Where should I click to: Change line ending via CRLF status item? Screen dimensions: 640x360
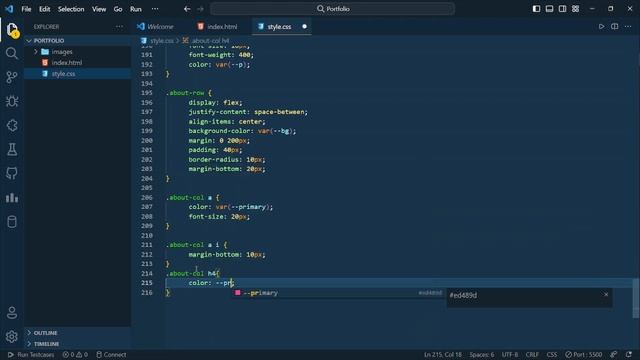(532, 354)
